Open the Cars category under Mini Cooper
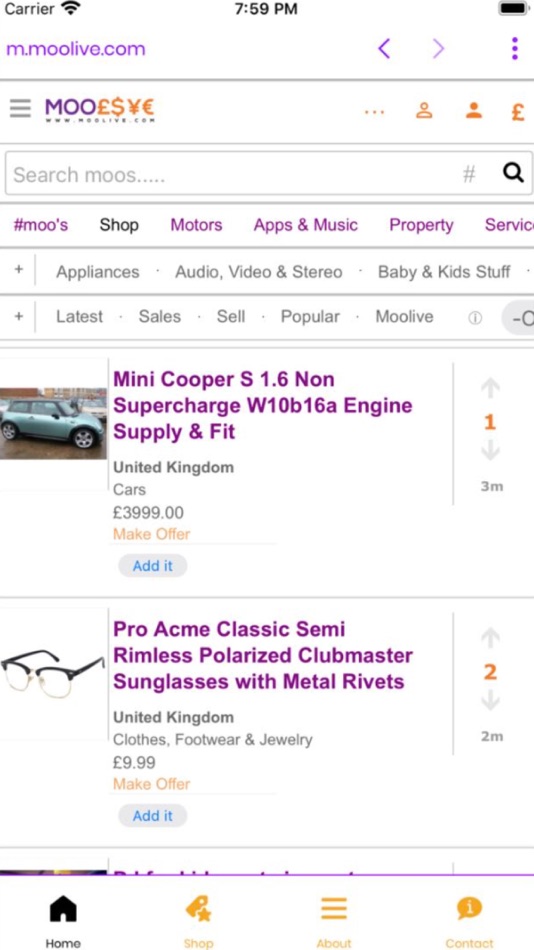534x950 pixels. coord(129,489)
